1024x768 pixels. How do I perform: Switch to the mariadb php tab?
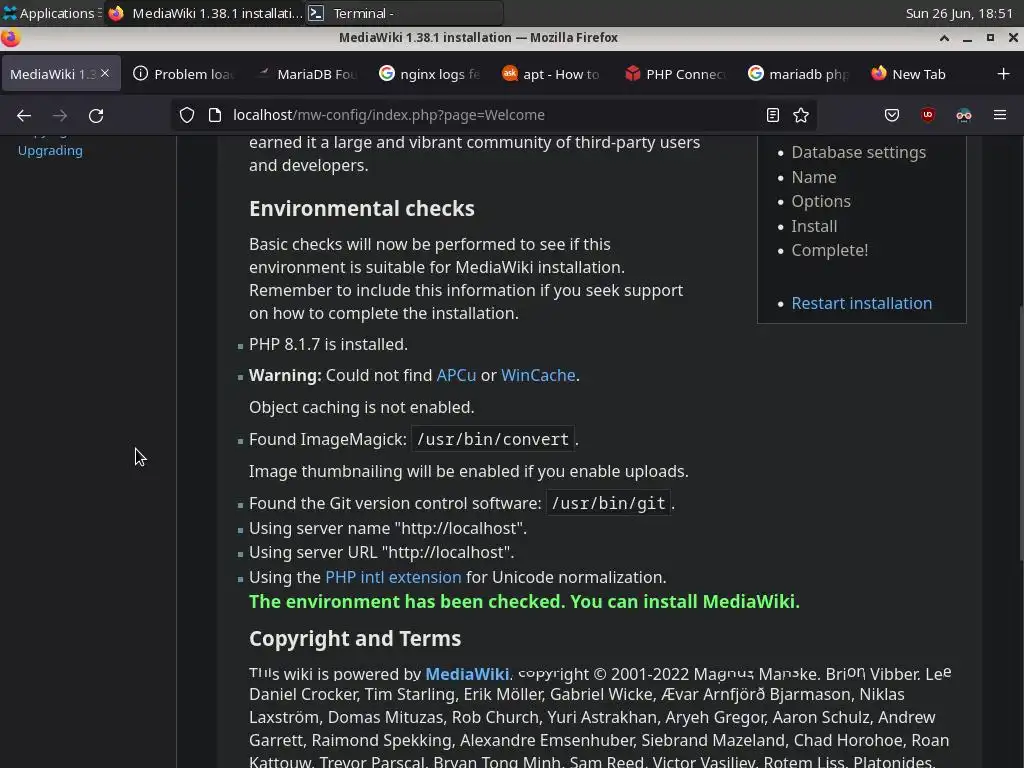[798, 74]
